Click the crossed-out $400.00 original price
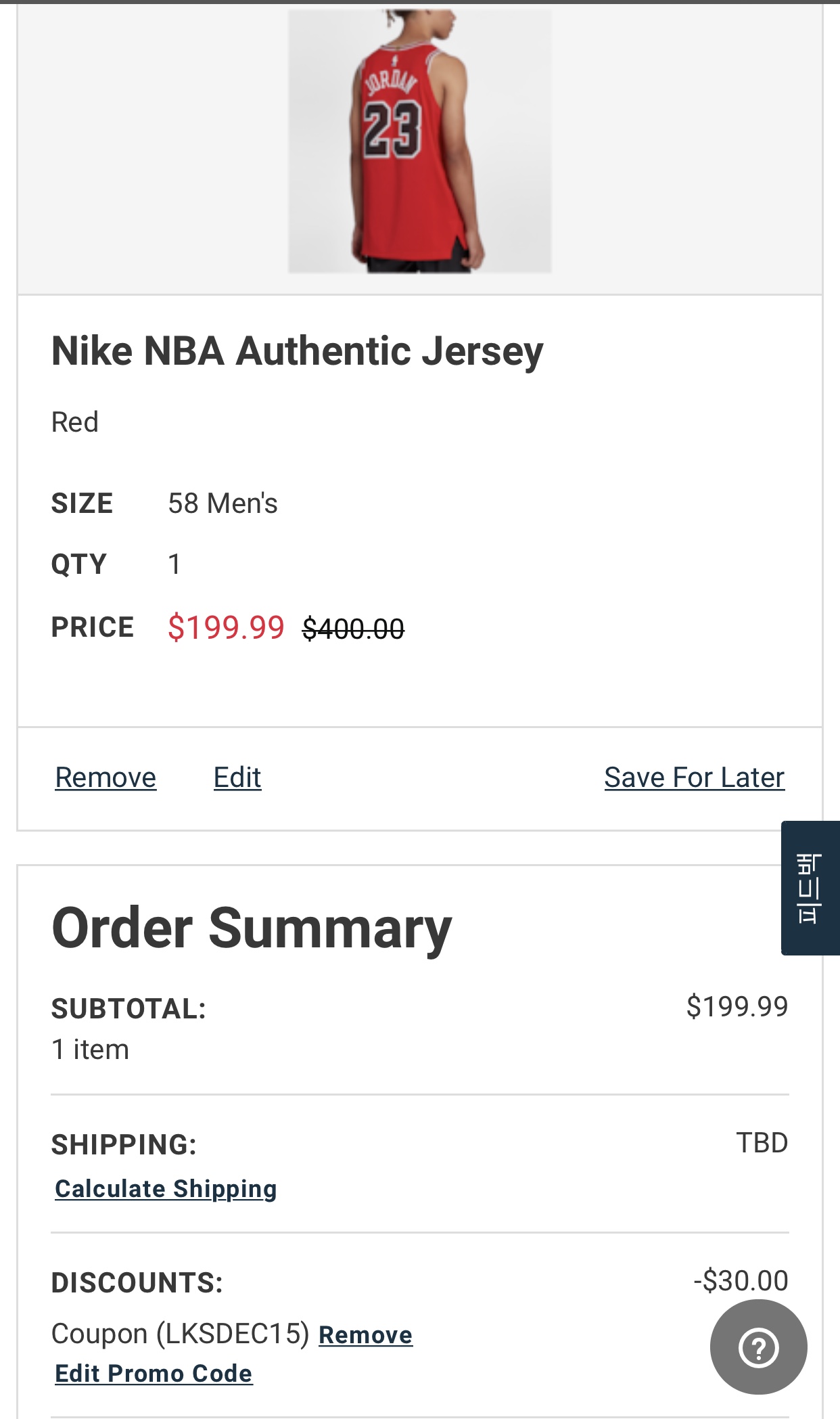Image resolution: width=840 pixels, height=1419 pixels. 353,629
